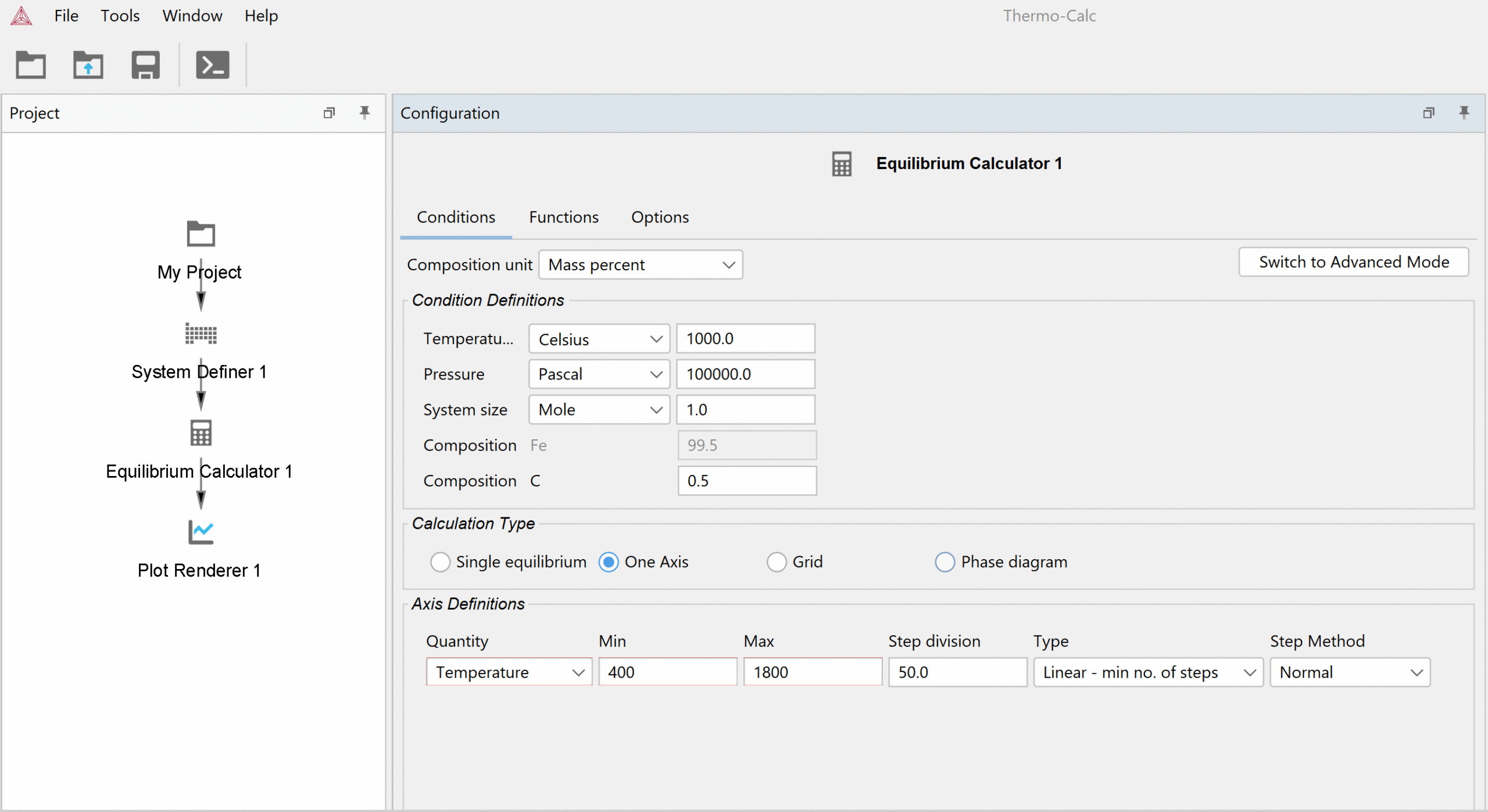Open System size Mole dropdown
1488x812 pixels.
coord(599,410)
